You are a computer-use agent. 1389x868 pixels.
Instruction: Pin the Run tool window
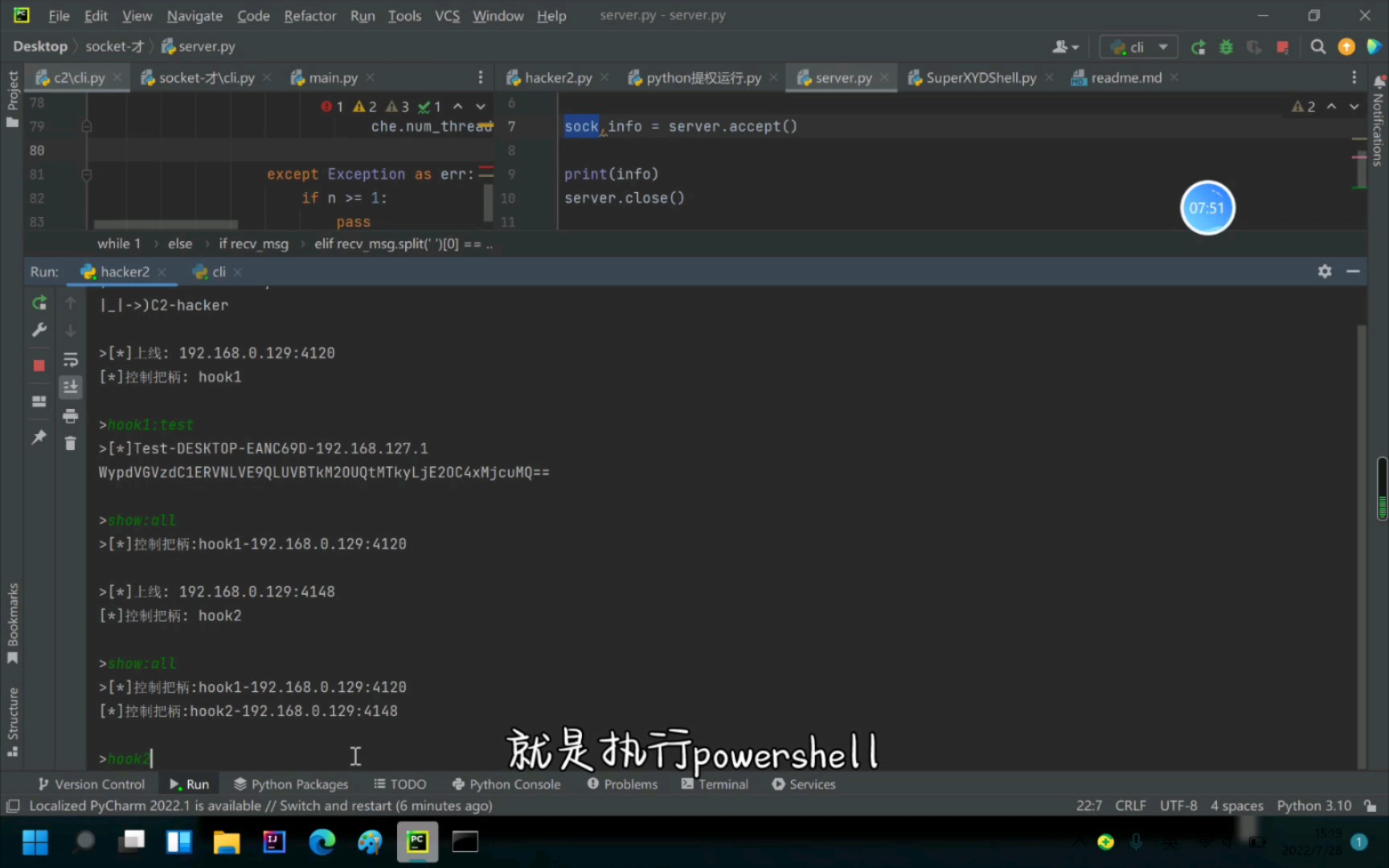[x=39, y=436]
